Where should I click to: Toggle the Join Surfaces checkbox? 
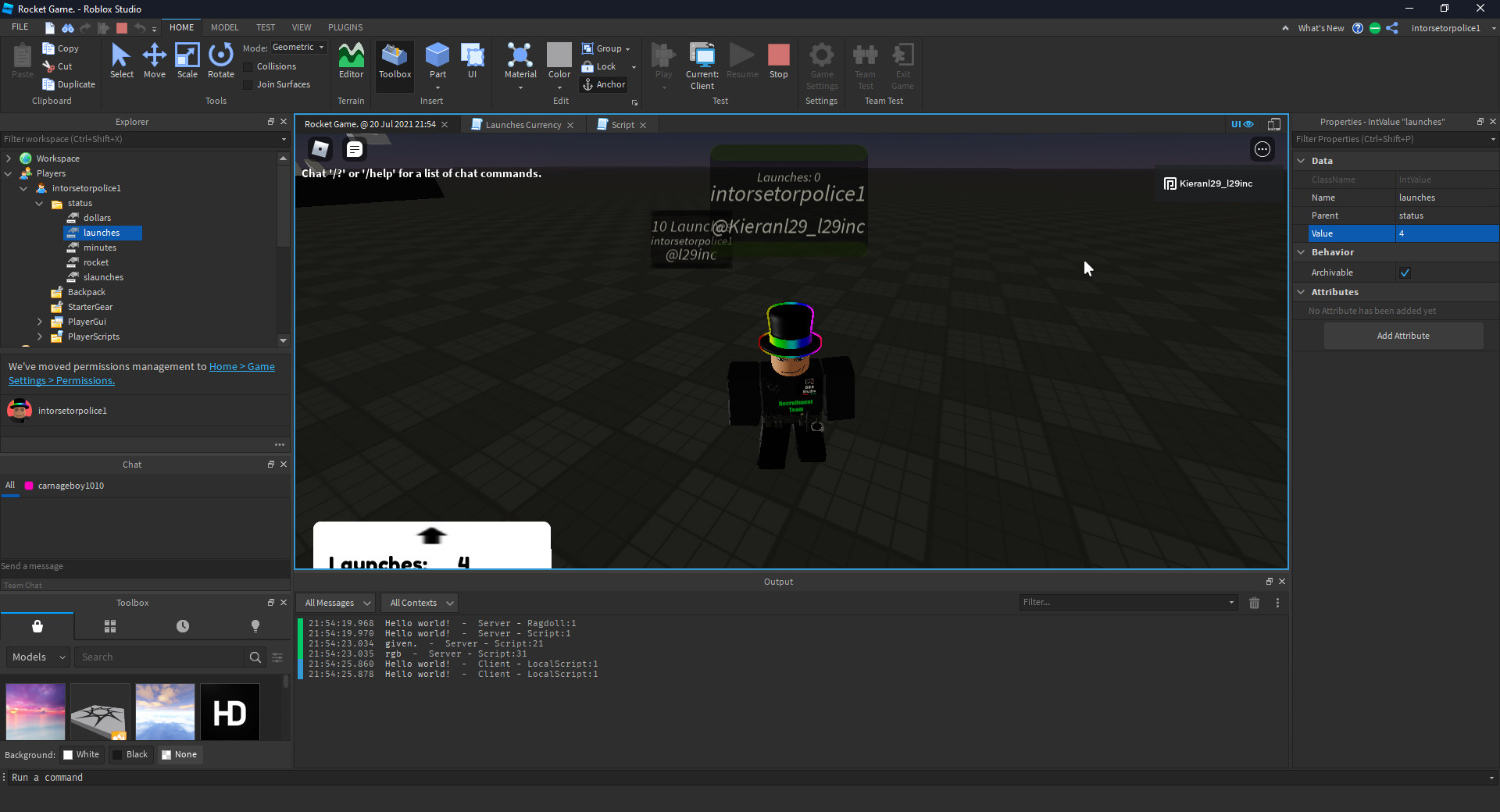248,85
